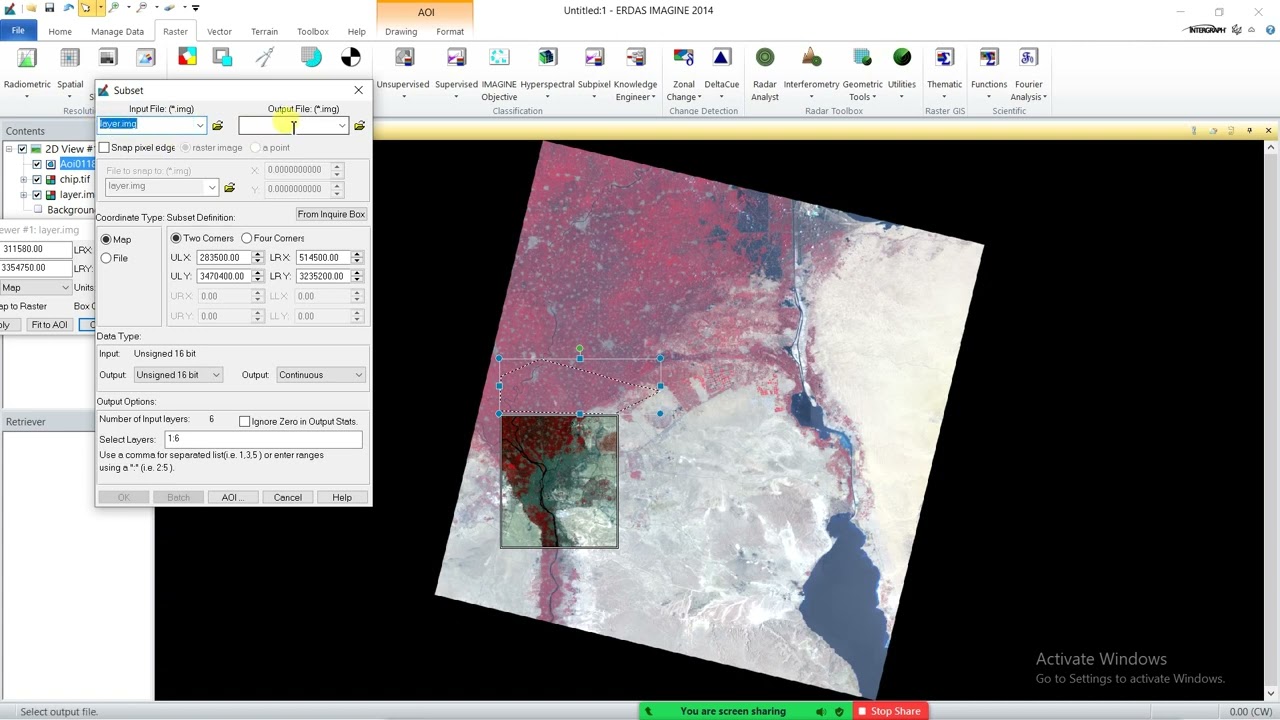
Task: Click Cancel in the Subset dialog
Action: point(288,498)
